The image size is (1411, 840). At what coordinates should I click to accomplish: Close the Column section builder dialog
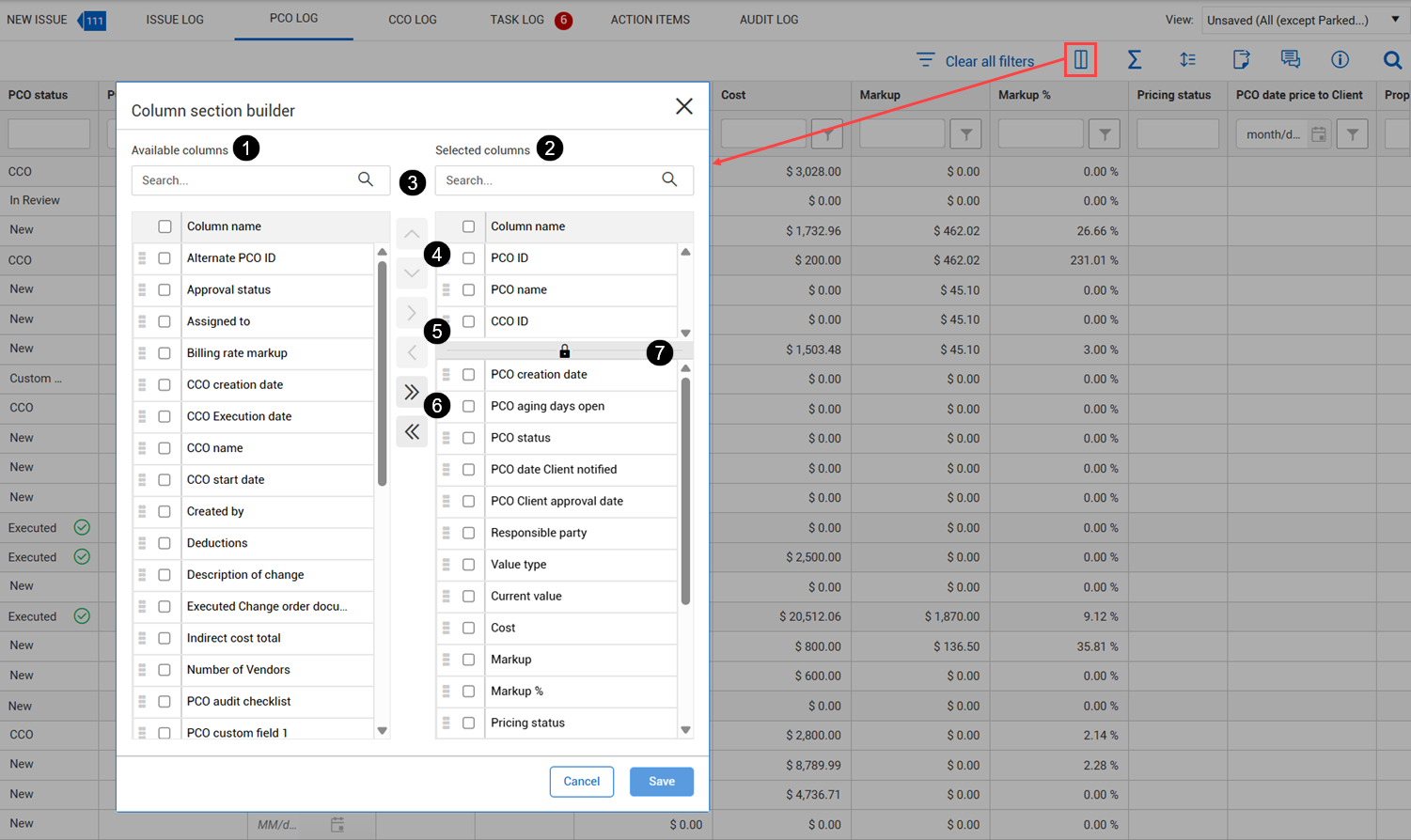[684, 107]
